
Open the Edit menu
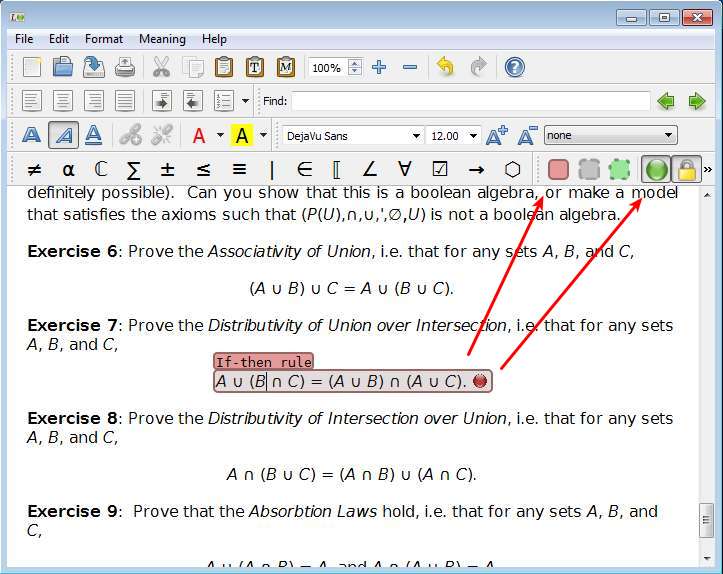59,39
